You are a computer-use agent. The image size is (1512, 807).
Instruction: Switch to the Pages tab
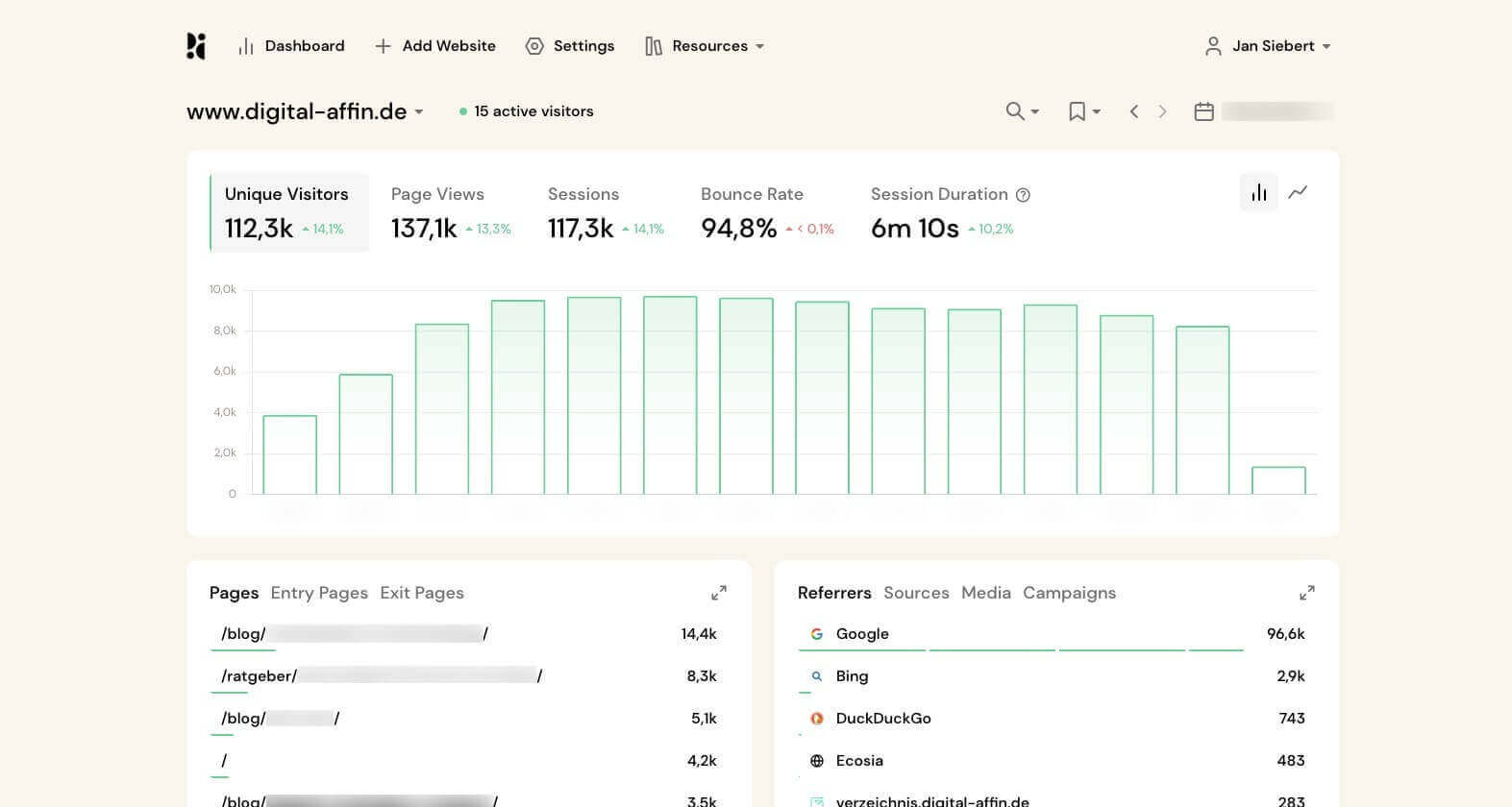pos(234,593)
